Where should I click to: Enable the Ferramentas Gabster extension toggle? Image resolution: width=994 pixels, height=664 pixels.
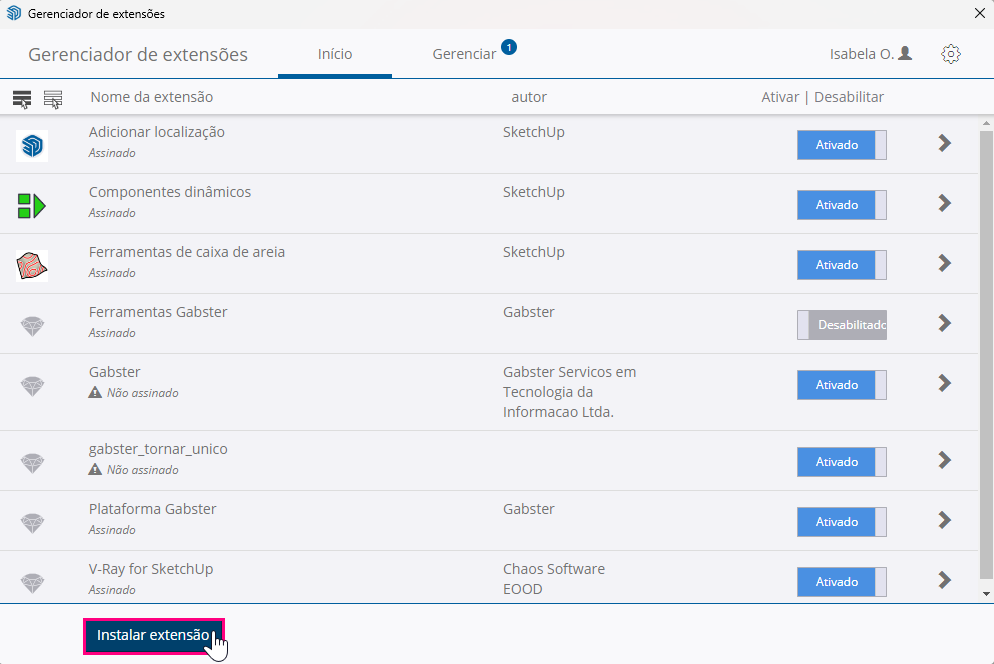[841, 325]
